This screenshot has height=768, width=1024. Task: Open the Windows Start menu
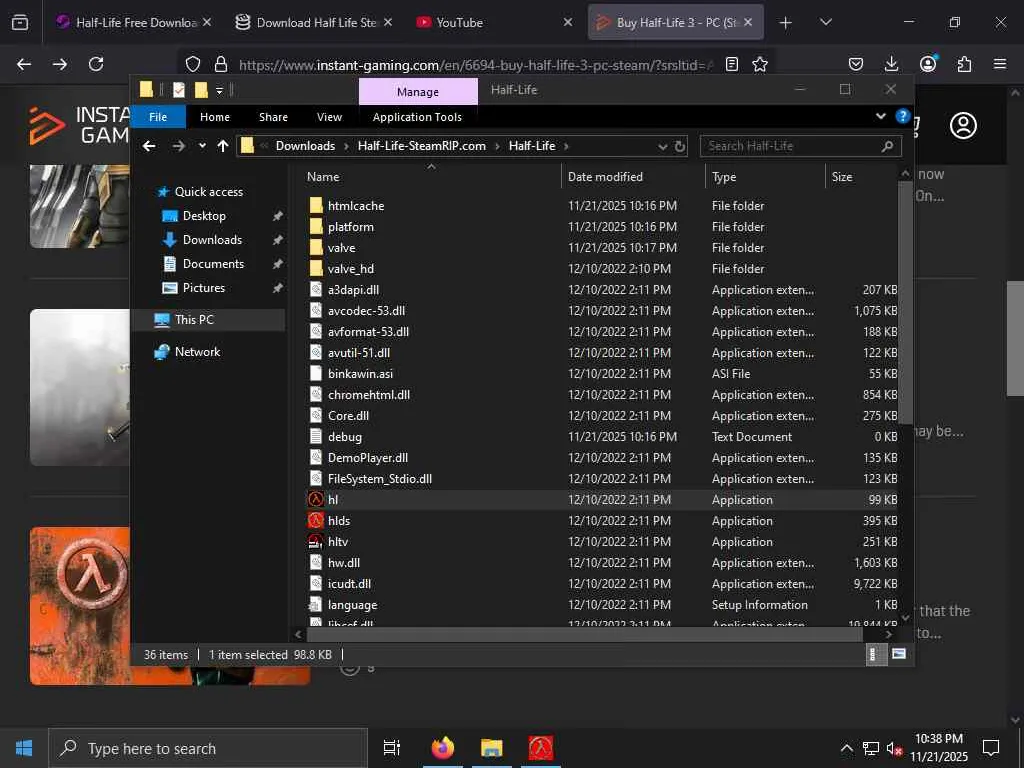24,748
